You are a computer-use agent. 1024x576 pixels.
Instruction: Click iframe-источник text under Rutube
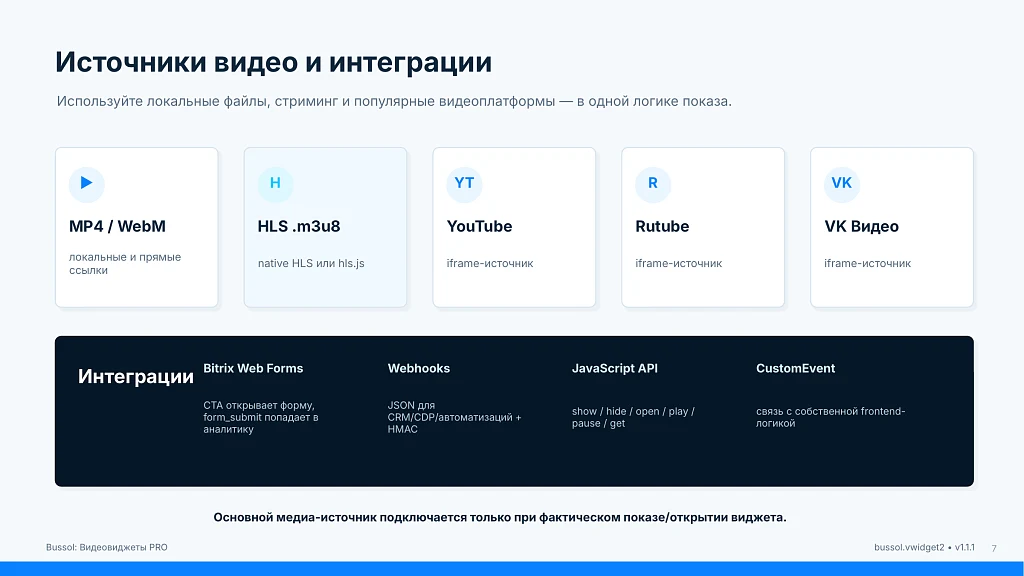[679, 263]
